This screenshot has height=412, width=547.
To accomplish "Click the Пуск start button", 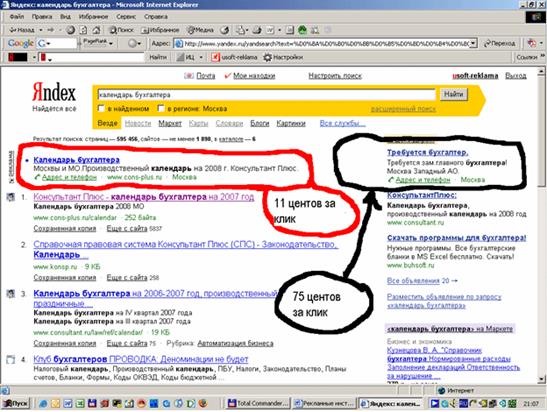I will pyautogui.click(x=16, y=404).
